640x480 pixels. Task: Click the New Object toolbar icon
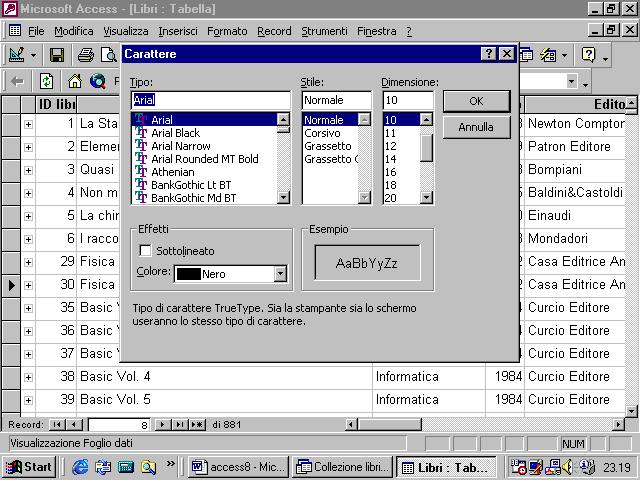548,55
